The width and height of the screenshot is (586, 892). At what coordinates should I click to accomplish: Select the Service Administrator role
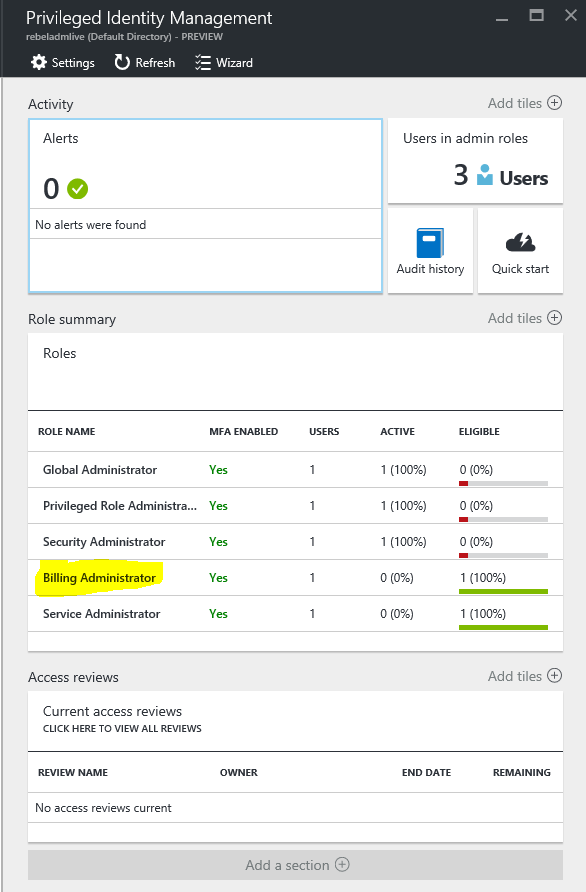[295, 613]
